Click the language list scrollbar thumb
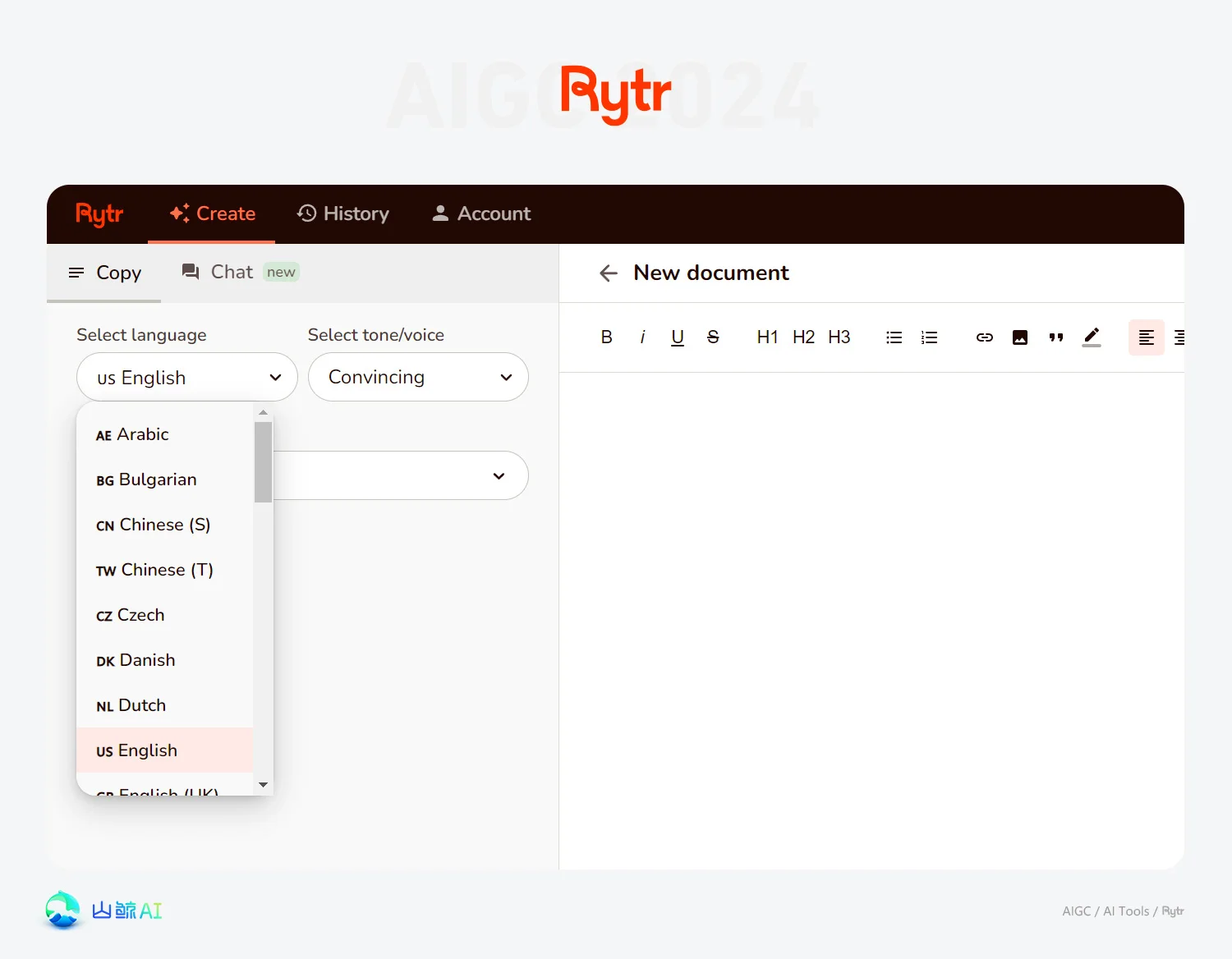Screen dimensions: 1232x959 [x=263, y=462]
